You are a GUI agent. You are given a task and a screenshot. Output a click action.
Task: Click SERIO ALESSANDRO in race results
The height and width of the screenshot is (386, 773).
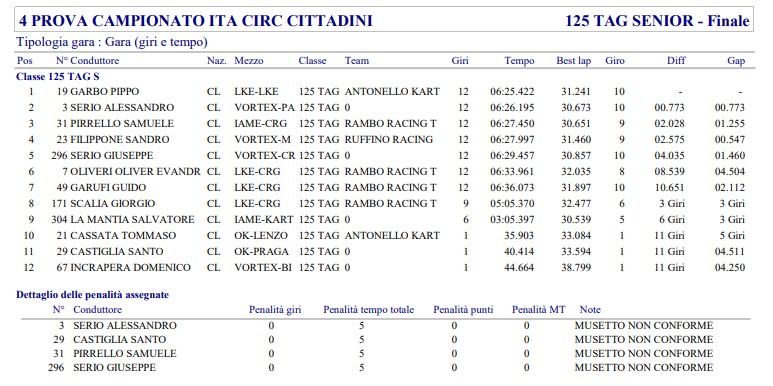(x=122, y=107)
